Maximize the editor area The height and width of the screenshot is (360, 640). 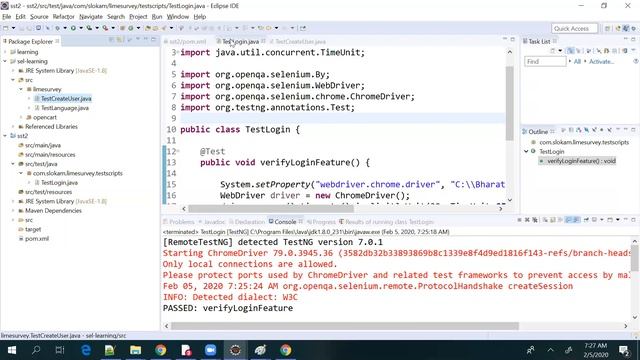tap(513, 39)
